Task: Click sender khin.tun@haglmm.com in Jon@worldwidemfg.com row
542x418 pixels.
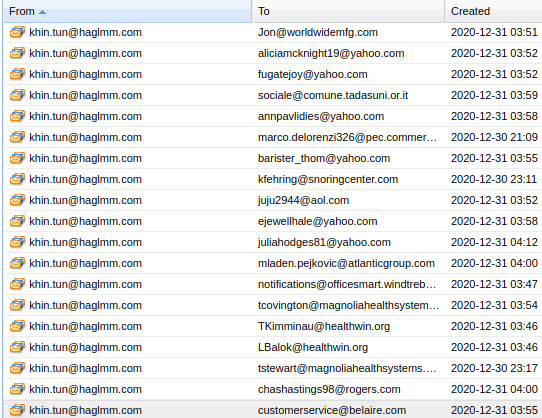Action: point(85,32)
